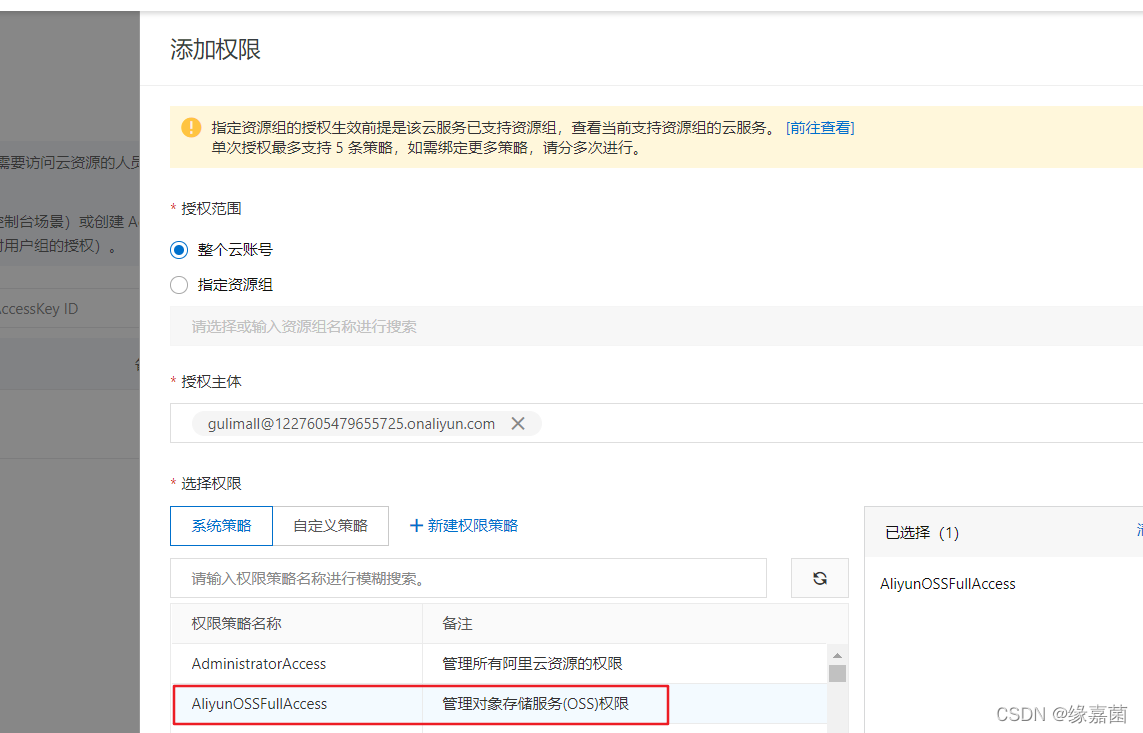Screen dimensions: 1143x733
Task: Click the 授权主体 input box
Action: (x=656, y=423)
